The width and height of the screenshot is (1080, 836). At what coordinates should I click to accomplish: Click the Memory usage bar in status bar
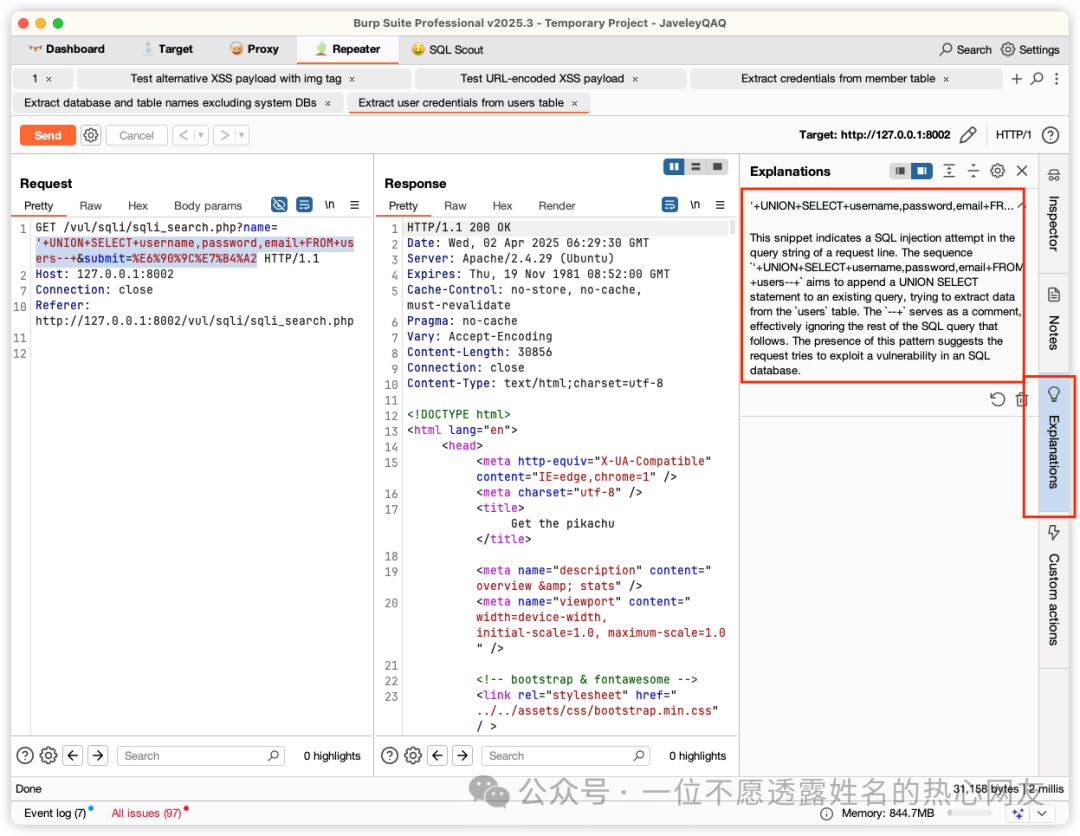[970, 813]
